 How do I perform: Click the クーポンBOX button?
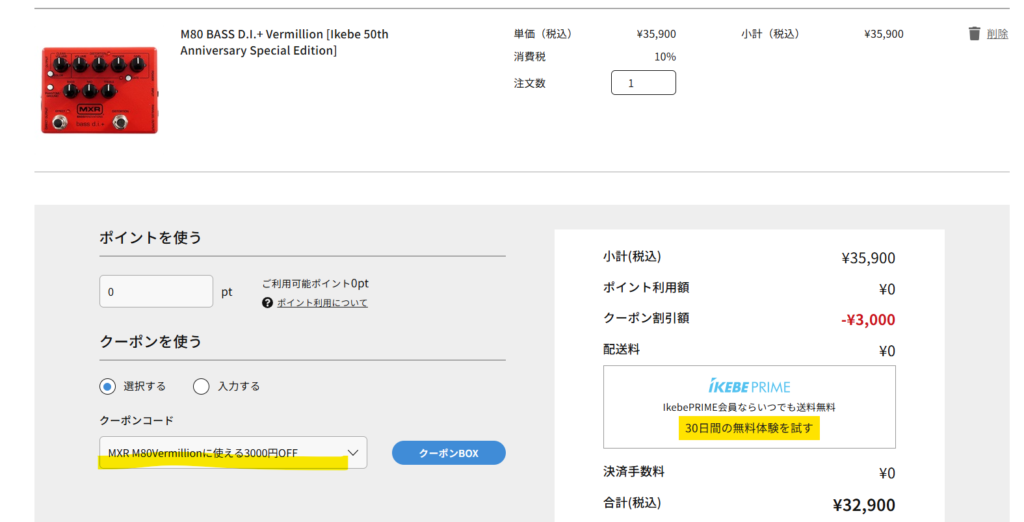pos(449,453)
